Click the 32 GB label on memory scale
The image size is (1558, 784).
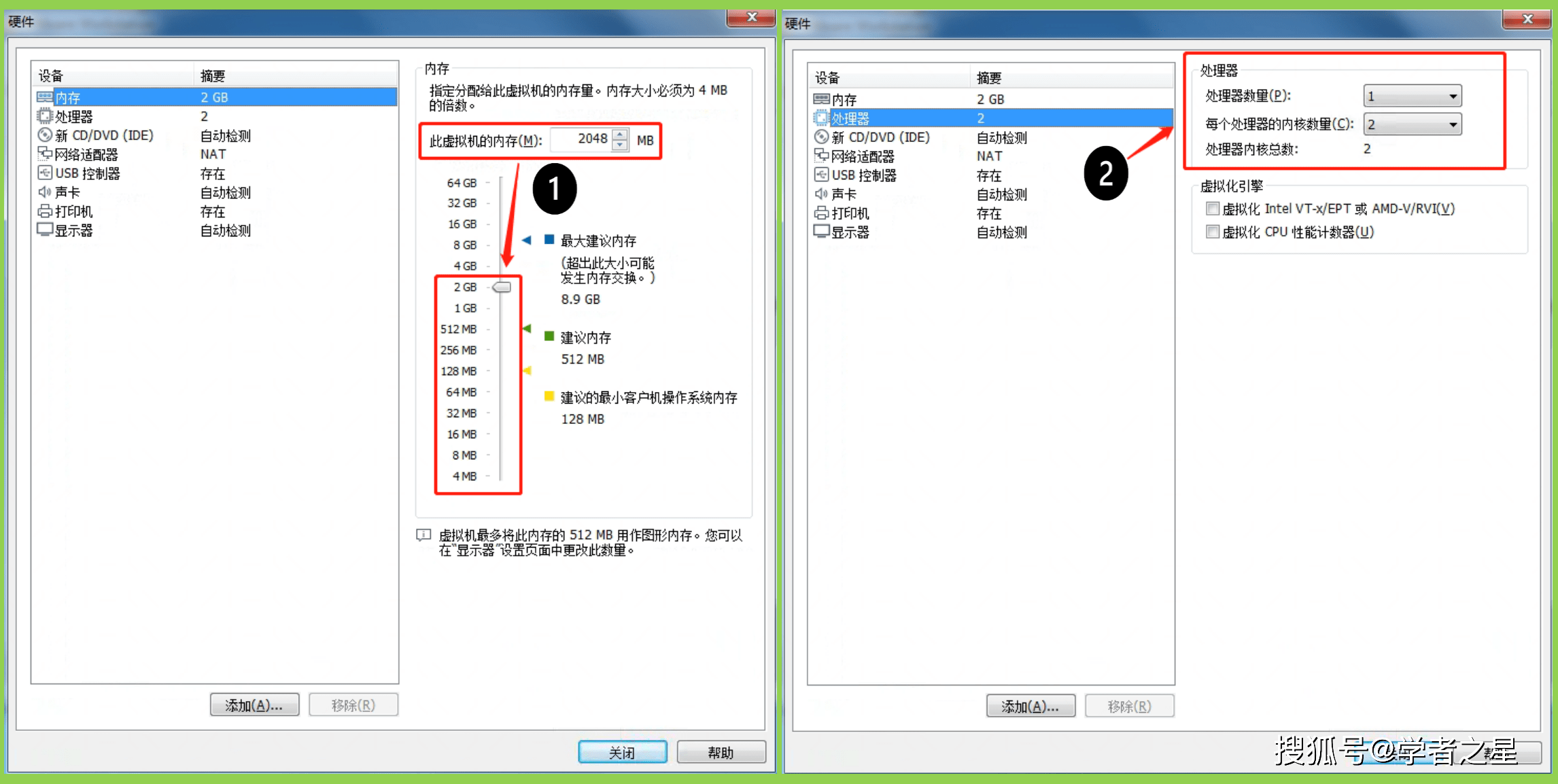tap(462, 203)
